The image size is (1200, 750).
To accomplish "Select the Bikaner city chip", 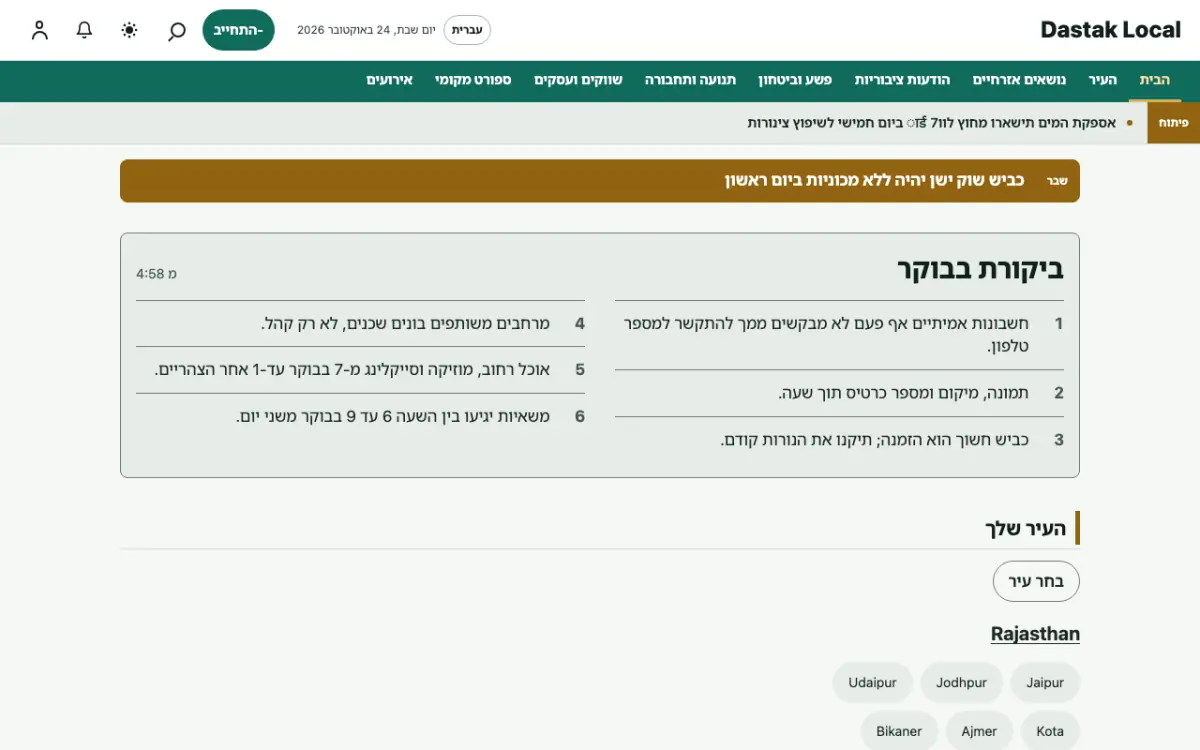I will 899,731.
